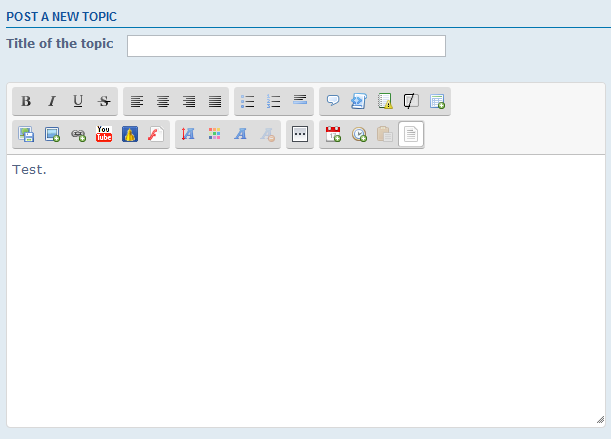The width and height of the screenshot is (611, 439).
Task: Insert an image
Action: 52,134
